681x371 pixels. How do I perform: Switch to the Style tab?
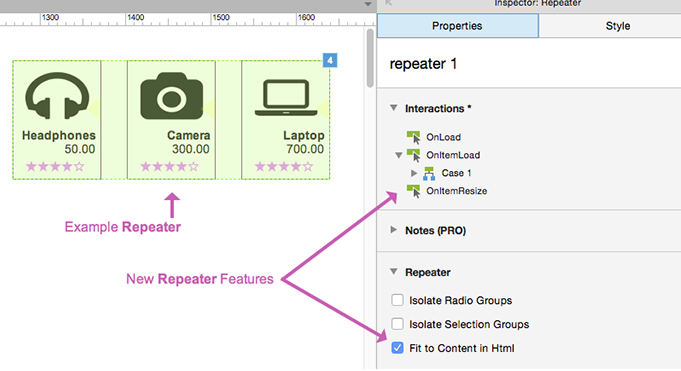click(x=618, y=26)
